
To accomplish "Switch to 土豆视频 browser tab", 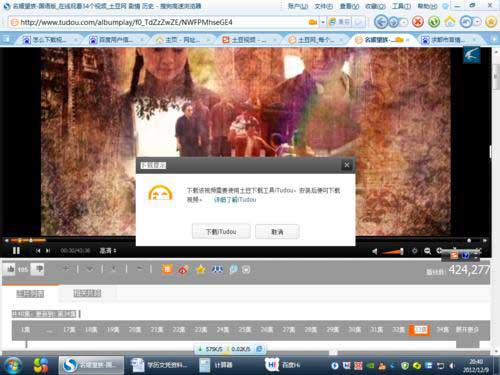I will [x=248, y=40].
